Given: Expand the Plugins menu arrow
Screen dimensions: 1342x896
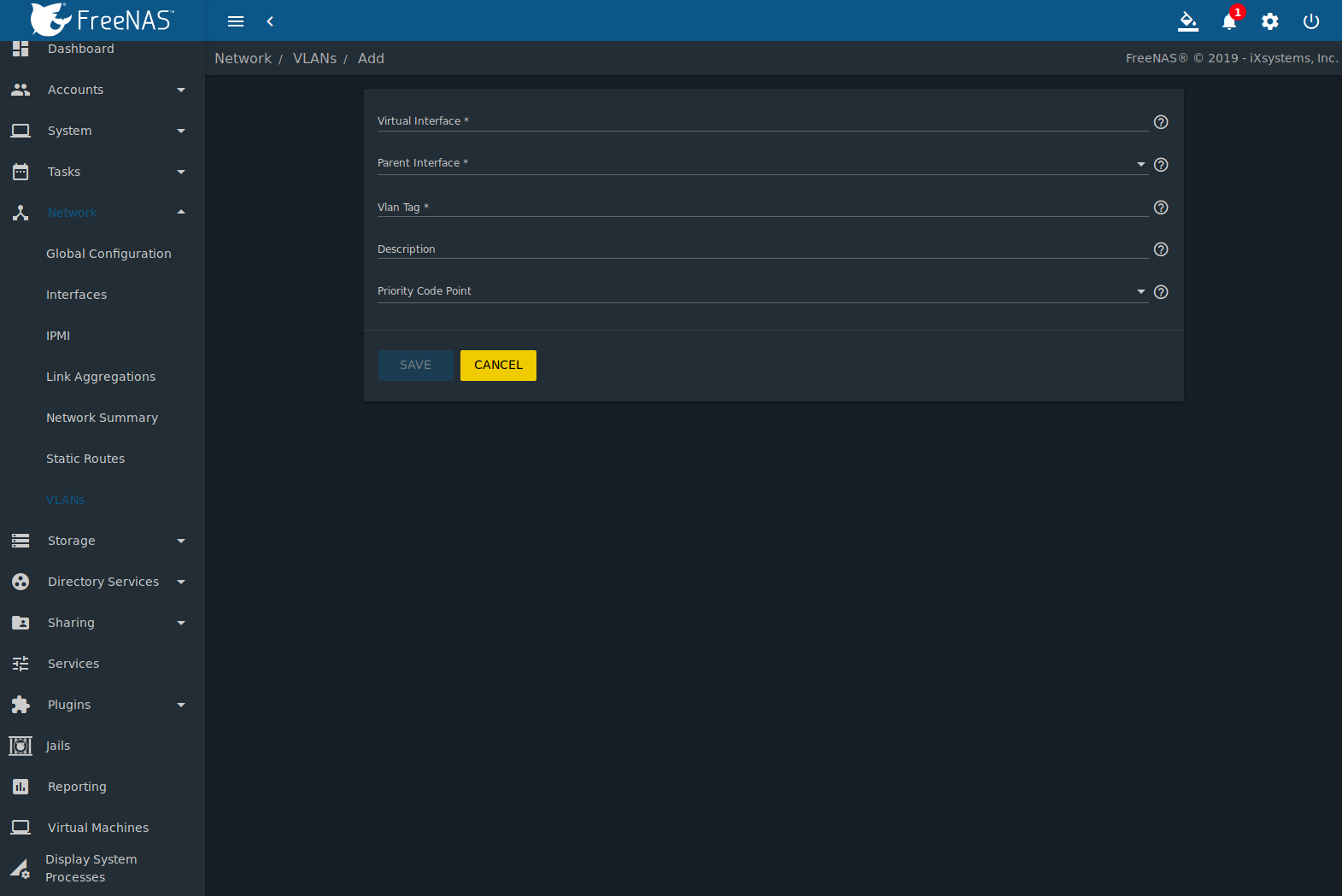Looking at the screenshot, I should point(181,705).
